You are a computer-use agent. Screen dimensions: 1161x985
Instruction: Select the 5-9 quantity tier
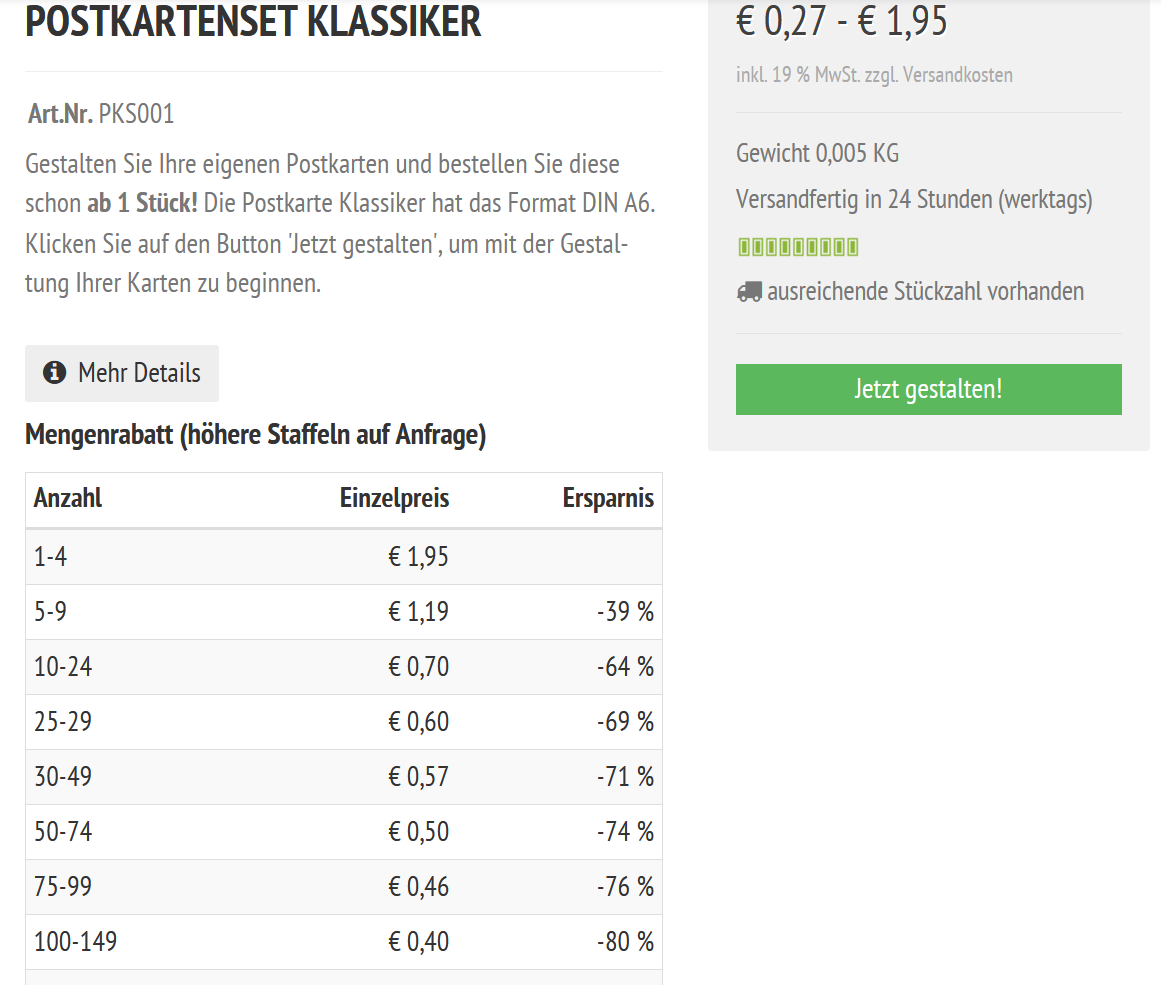(x=51, y=612)
